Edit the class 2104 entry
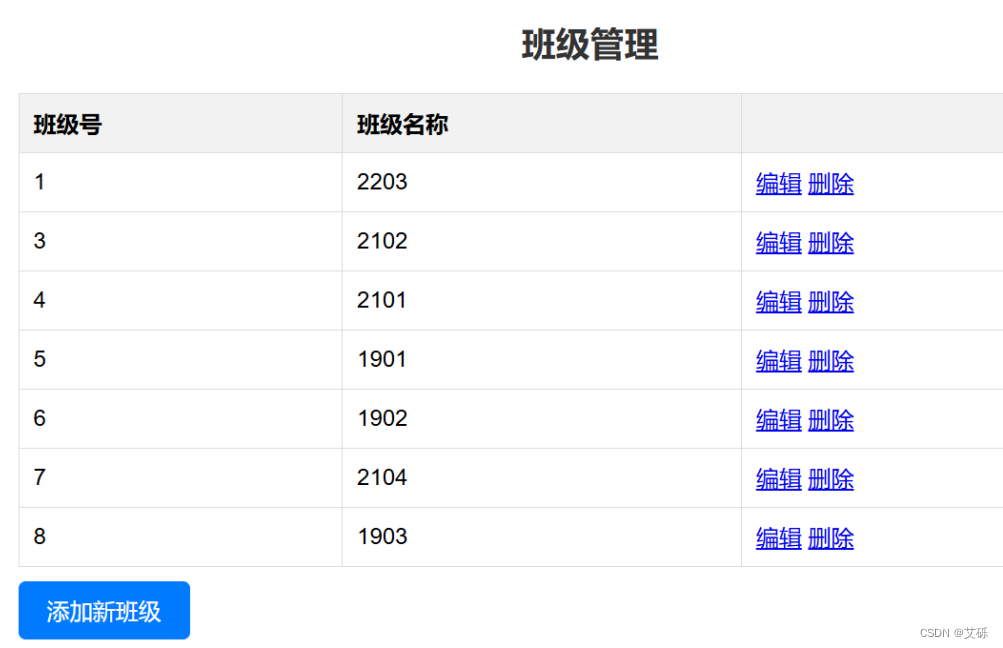The image size is (1003, 648). (x=778, y=479)
